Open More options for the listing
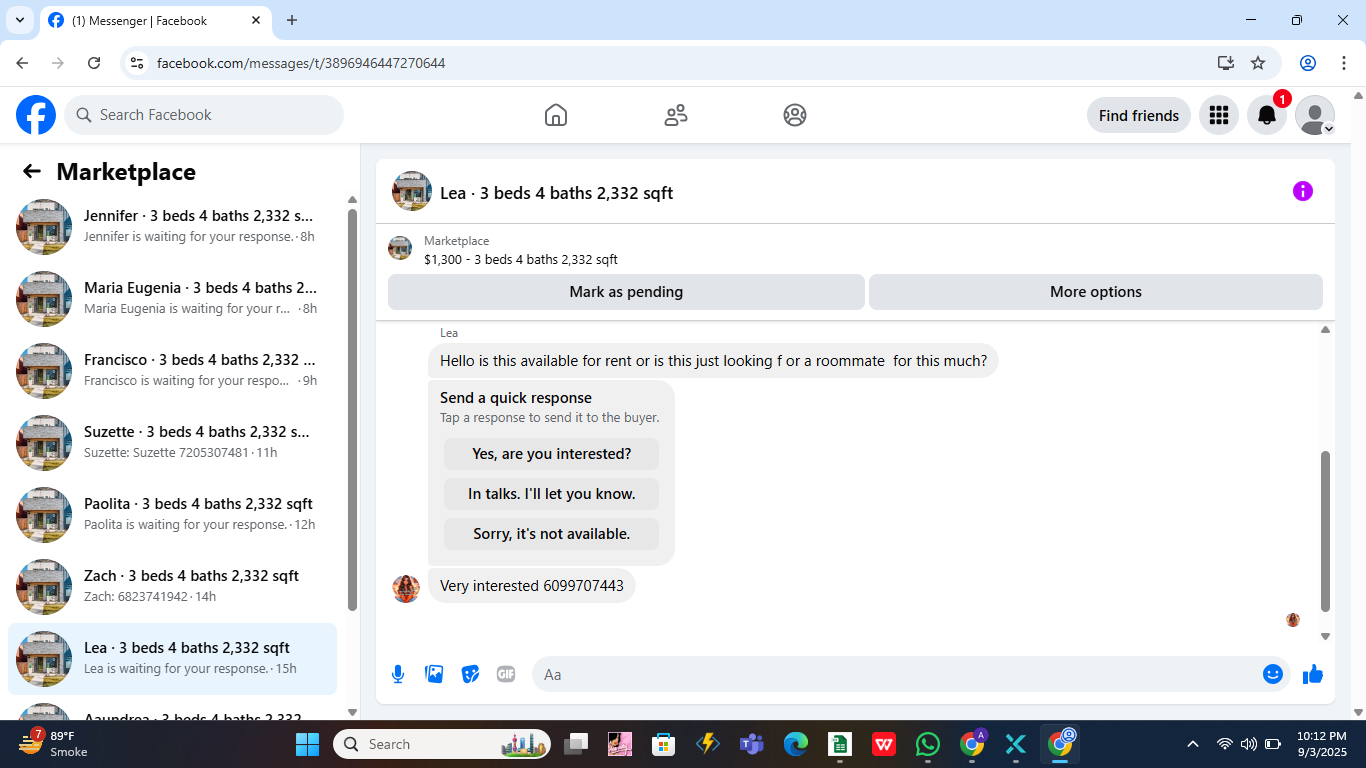Image resolution: width=1366 pixels, height=768 pixels. coord(1096,292)
